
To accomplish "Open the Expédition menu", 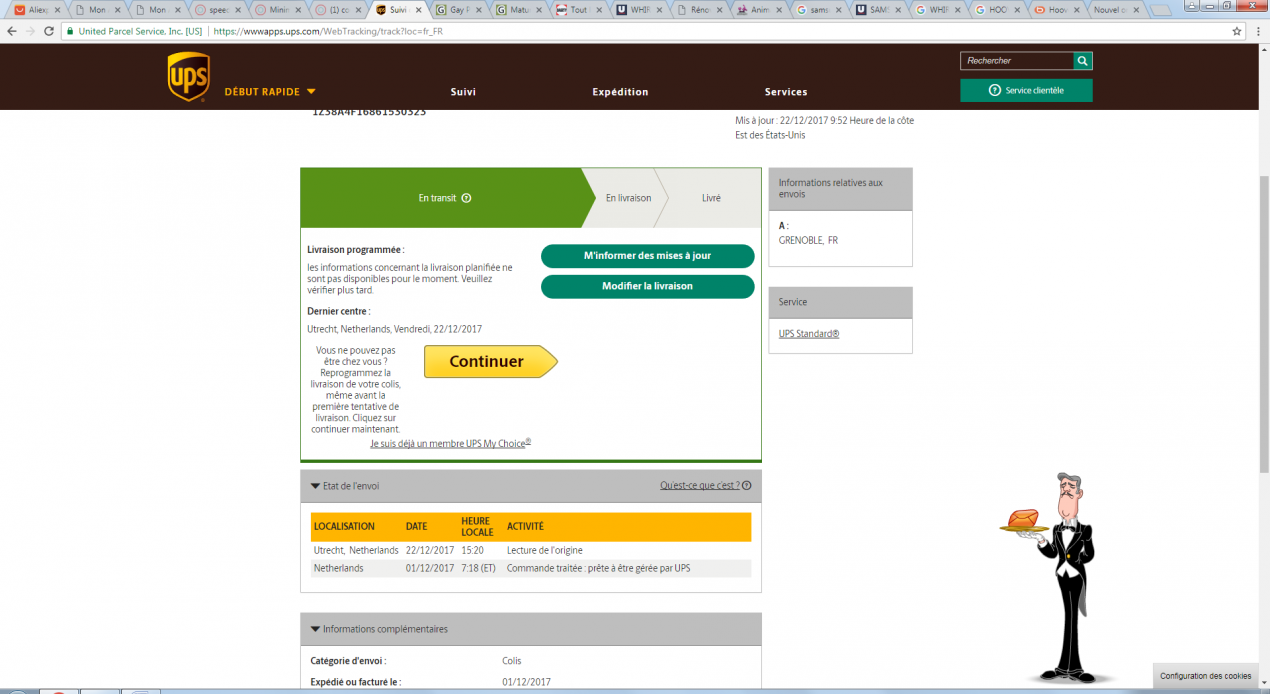I will point(620,92).
